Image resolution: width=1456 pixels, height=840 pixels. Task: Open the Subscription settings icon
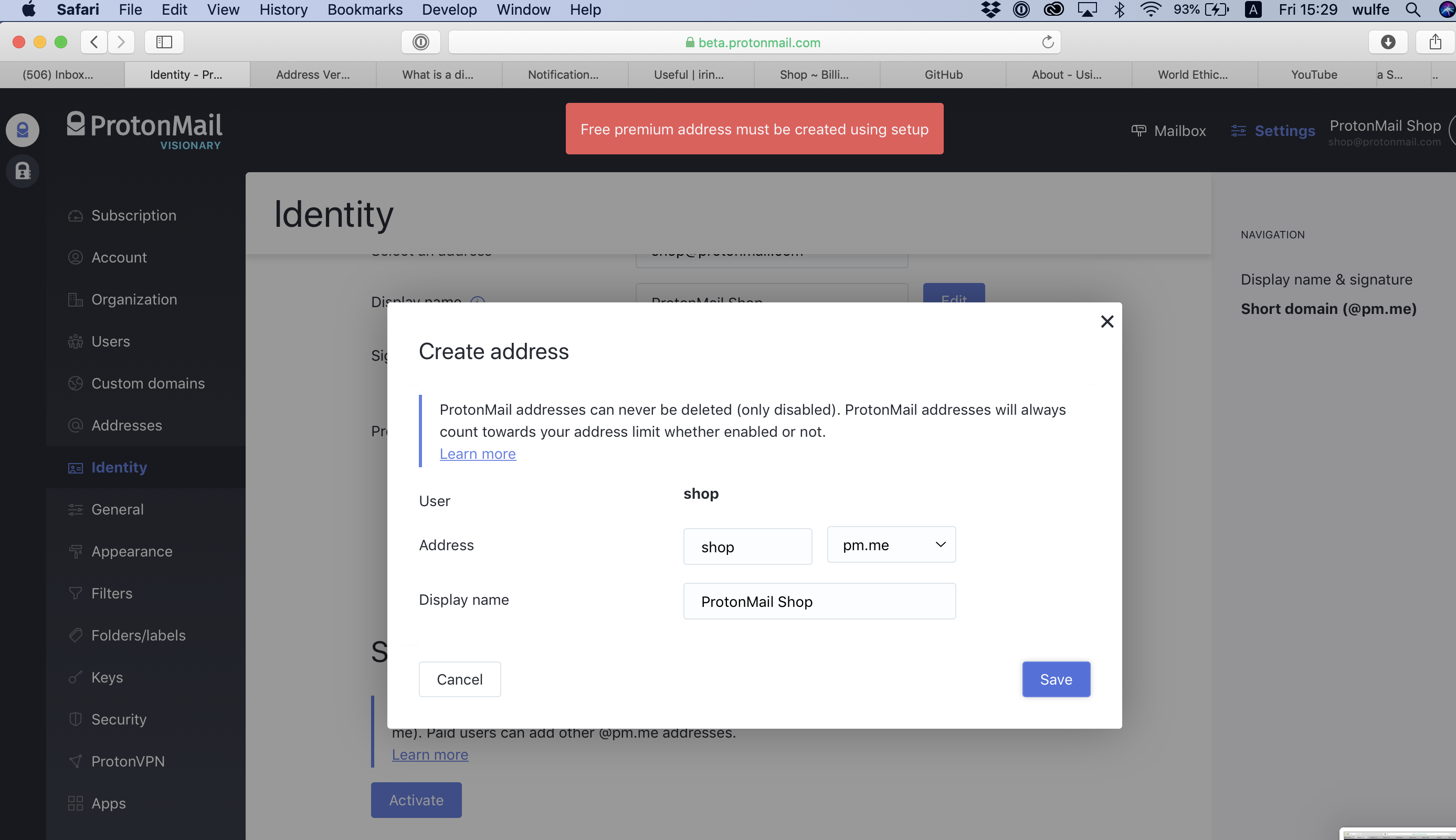pos(76,215)
